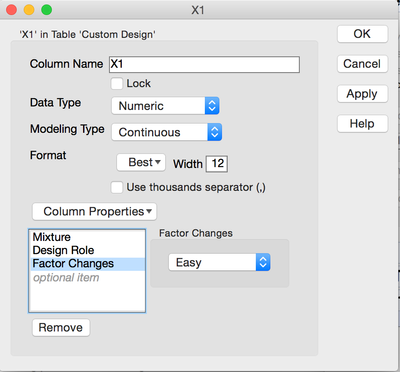Screen dimensions: 400x372
Task: Remove the selected column property
Action: [61, 327]
